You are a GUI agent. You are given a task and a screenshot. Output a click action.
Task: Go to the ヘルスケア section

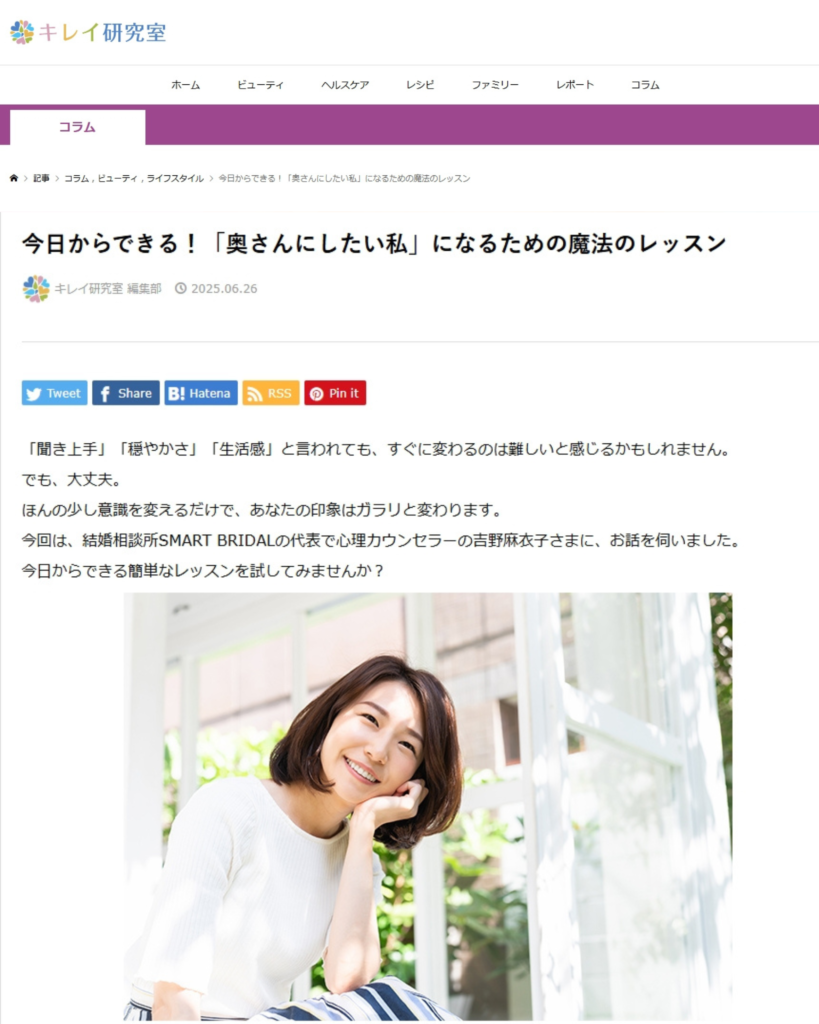[345, 85]
